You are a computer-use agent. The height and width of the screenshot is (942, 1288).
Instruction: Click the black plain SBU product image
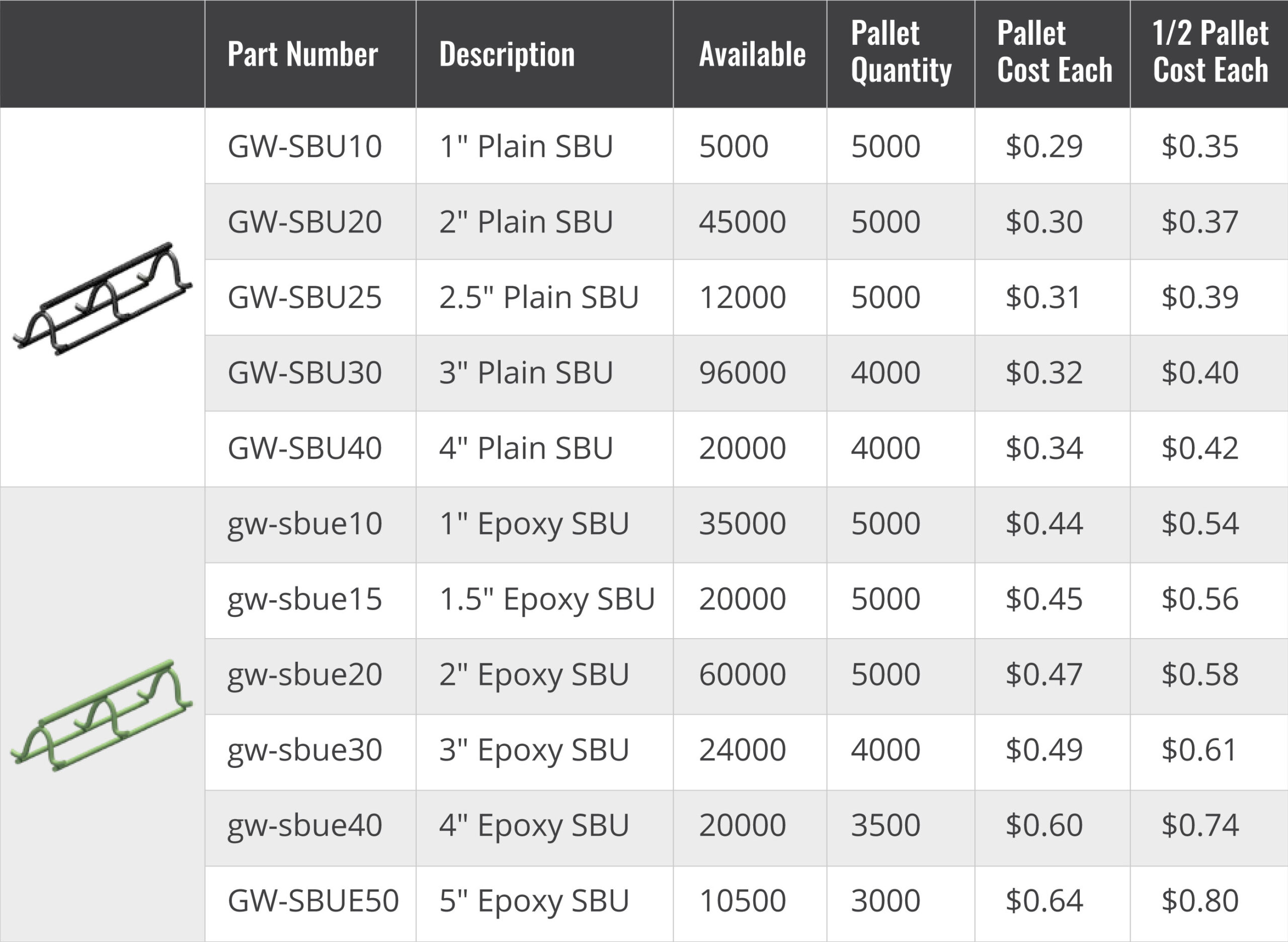point(103,299)
